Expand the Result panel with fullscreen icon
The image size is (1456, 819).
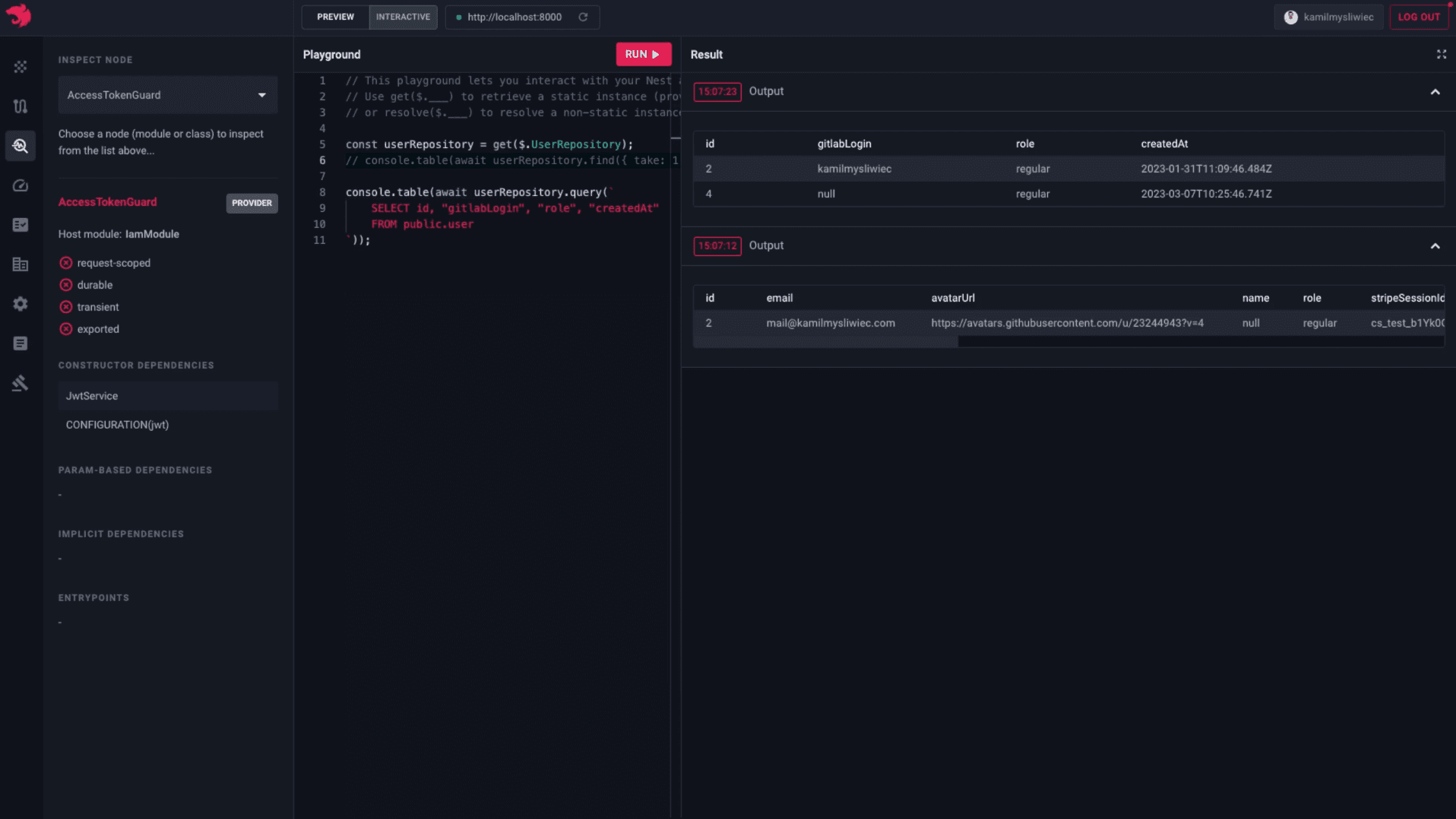(1441, 54)
